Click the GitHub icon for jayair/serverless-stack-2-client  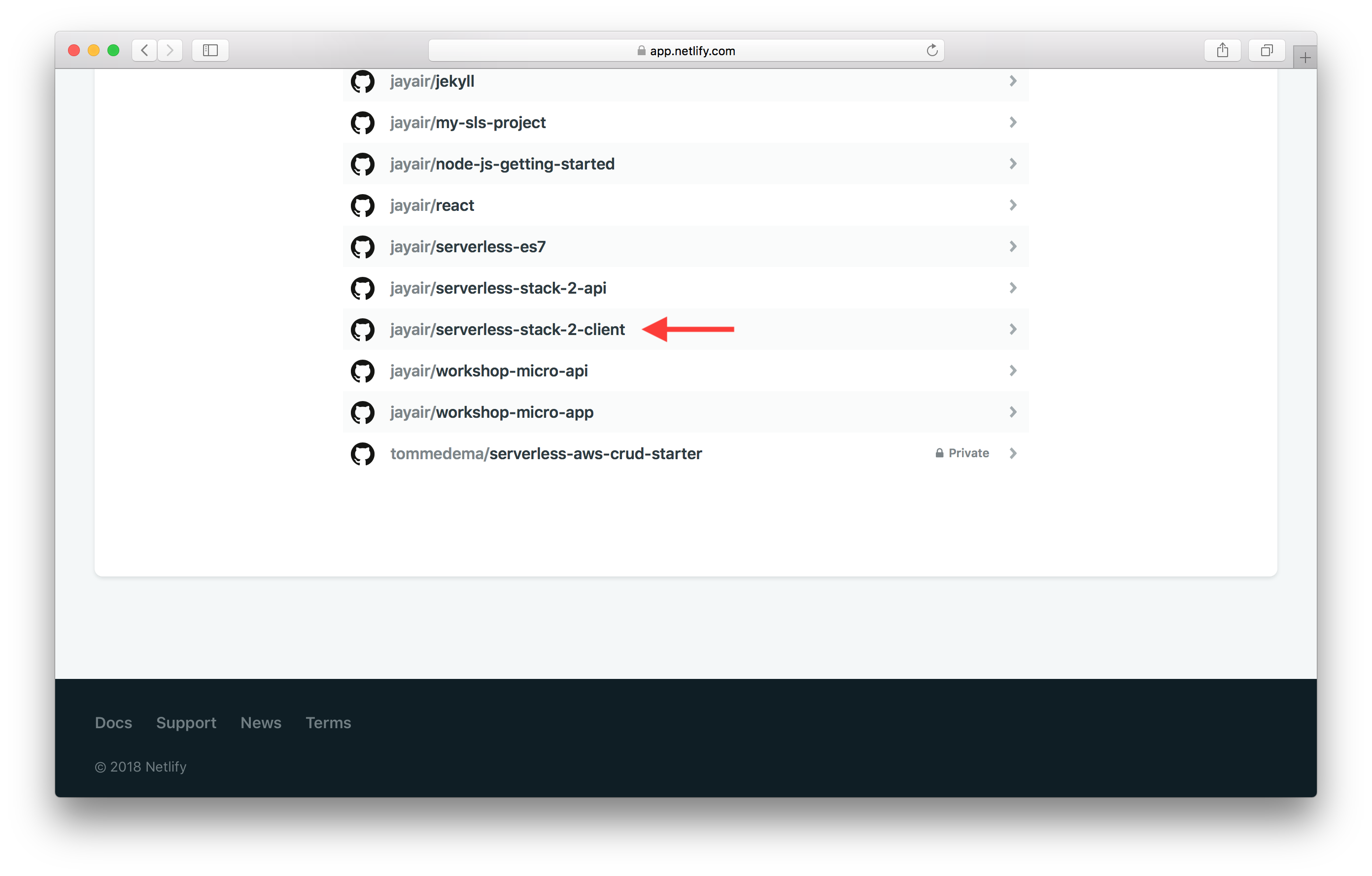pyautogui.click(x=362, y=329)
